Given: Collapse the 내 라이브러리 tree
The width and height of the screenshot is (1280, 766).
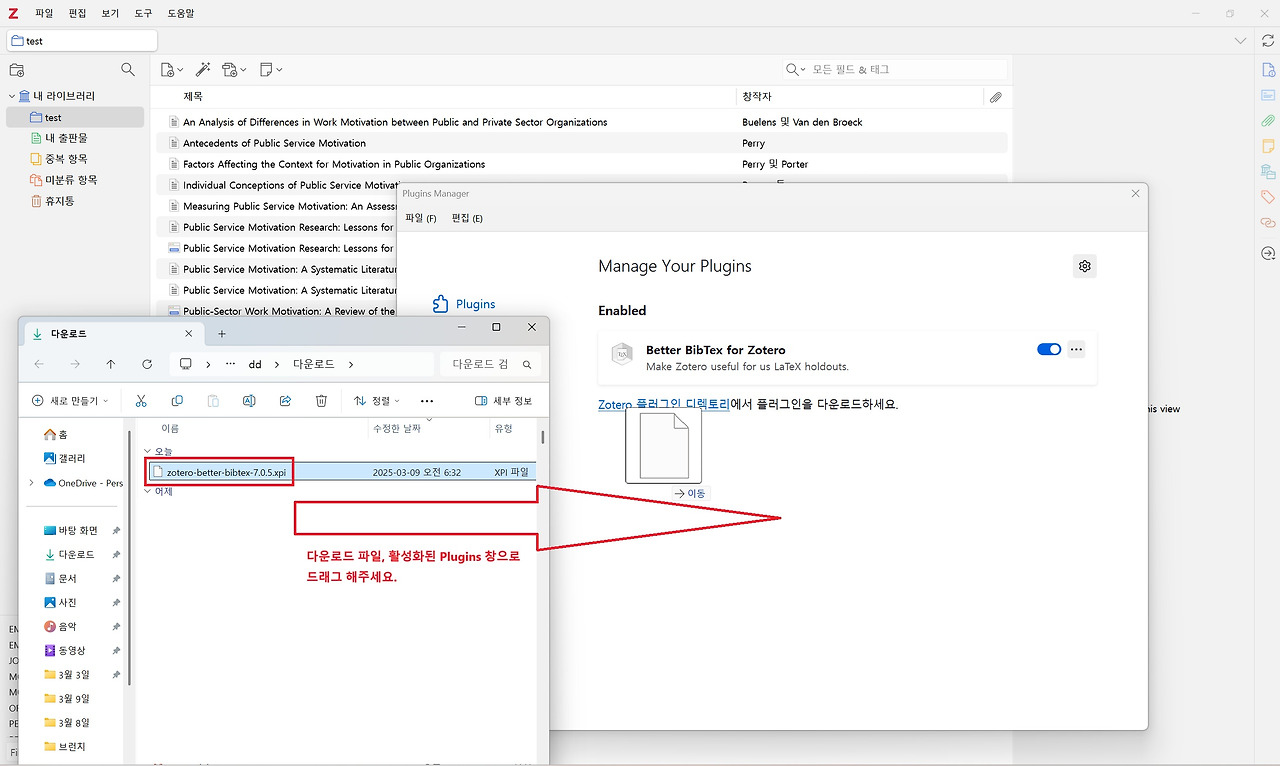Looking at the screenshot, I should [x=12, y=96].
